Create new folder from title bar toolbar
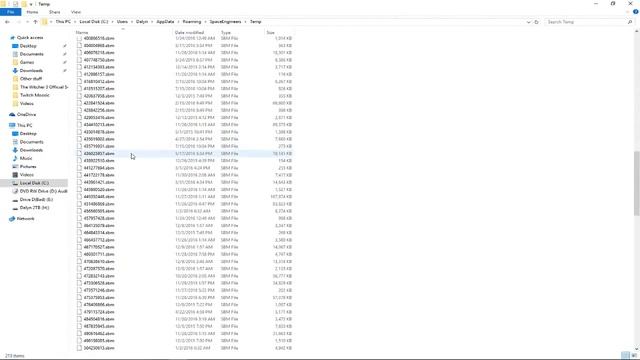 coord(24,4)
